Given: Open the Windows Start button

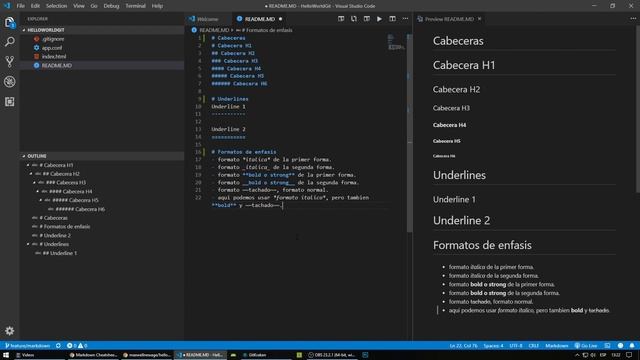Looking at the screenshot, I should 6,355.
